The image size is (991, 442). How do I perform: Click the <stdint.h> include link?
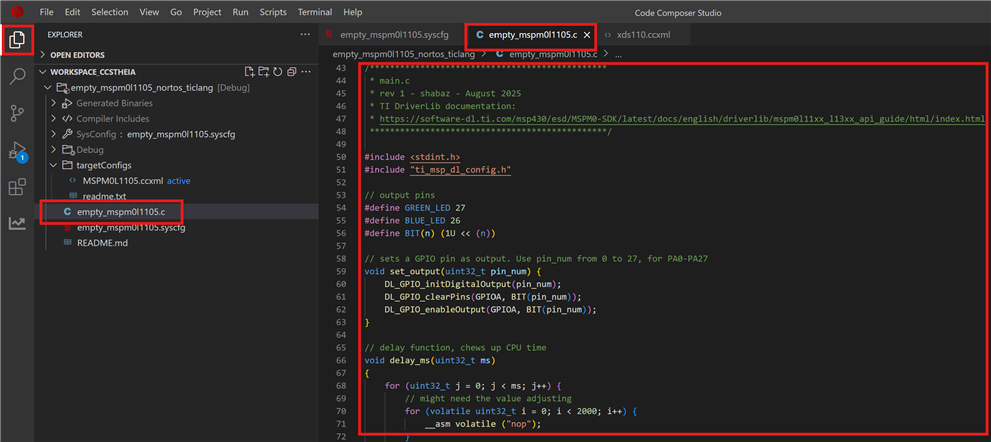pos(435,157)
